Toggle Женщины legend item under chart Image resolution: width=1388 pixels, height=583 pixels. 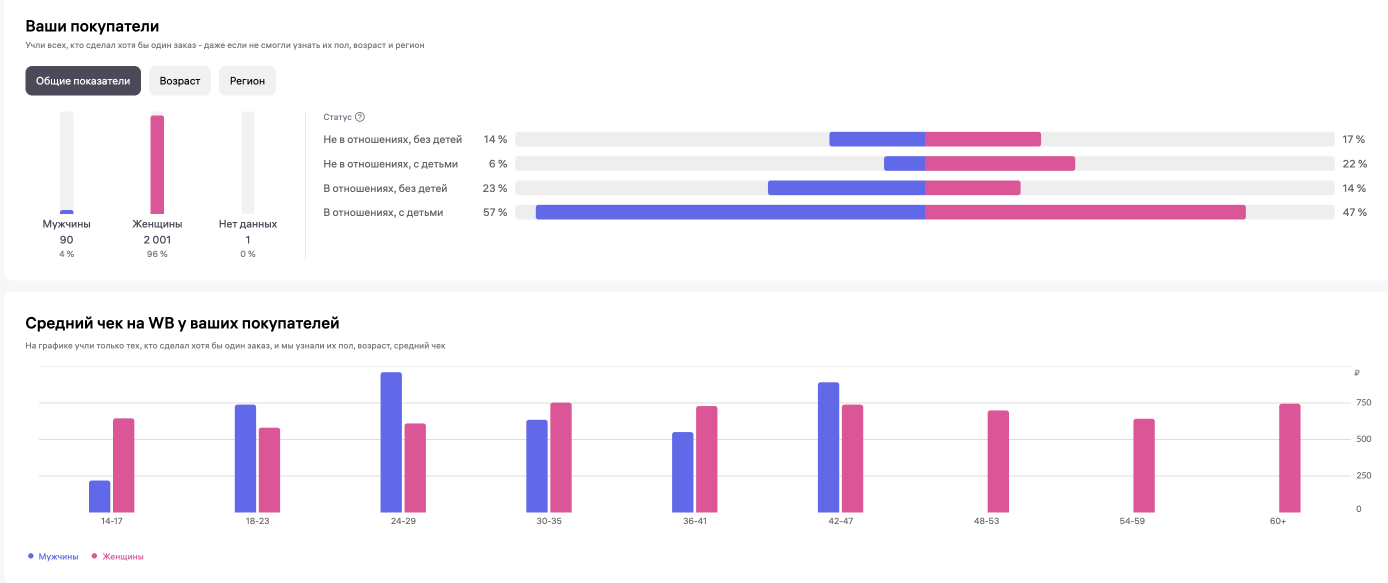pos(117,556)
